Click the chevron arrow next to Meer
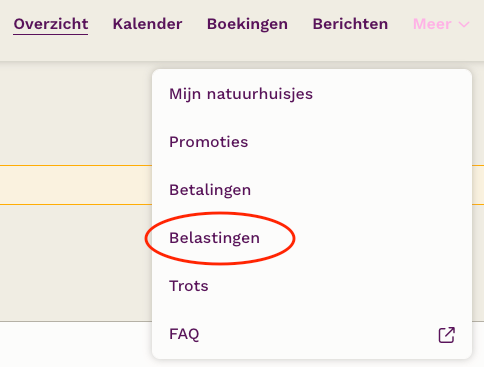Screen dimensions: 484x367 click(x=464, y=24)
